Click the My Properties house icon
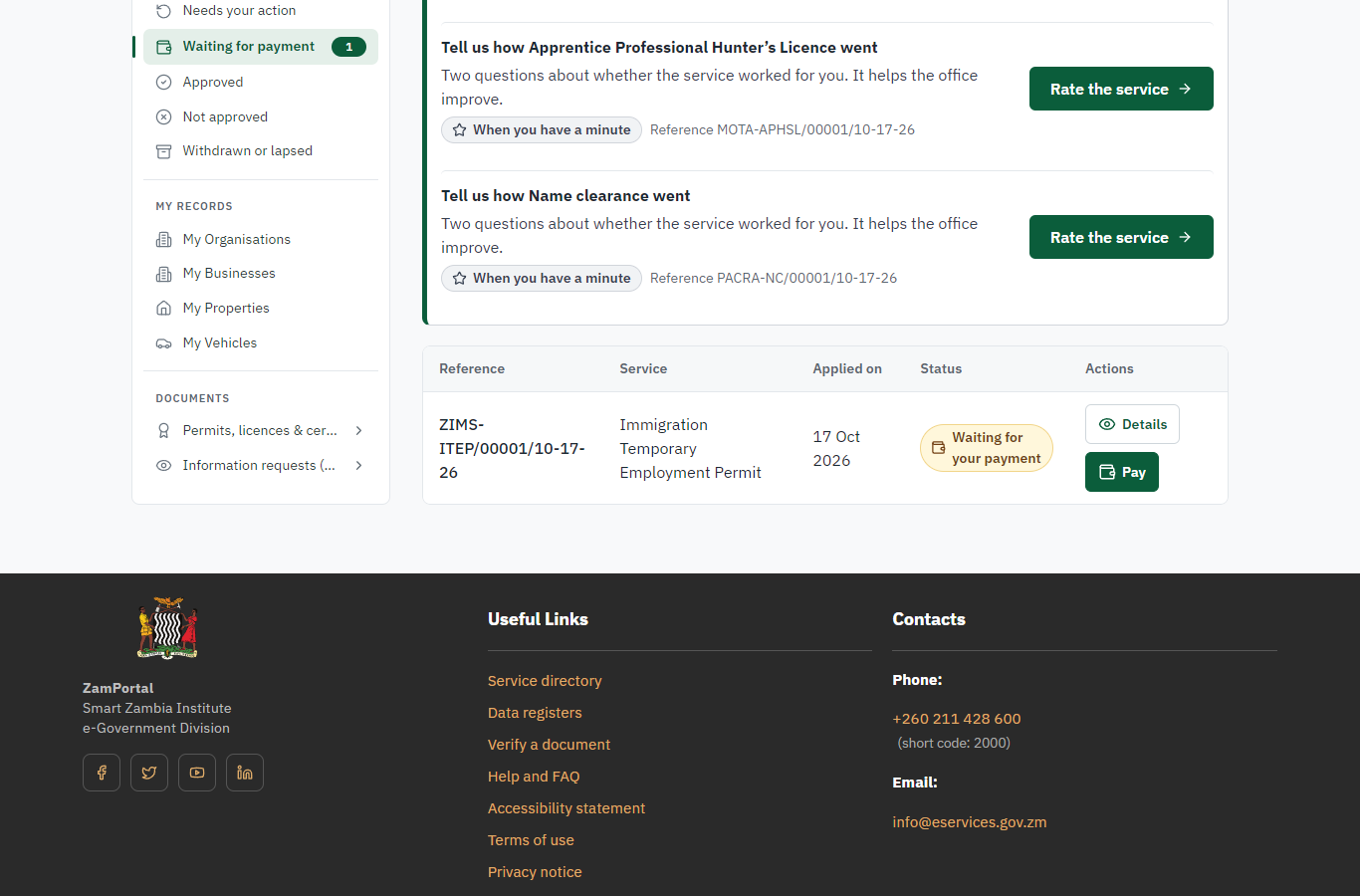The image size is (1360, 896). (x=164, y=309)
